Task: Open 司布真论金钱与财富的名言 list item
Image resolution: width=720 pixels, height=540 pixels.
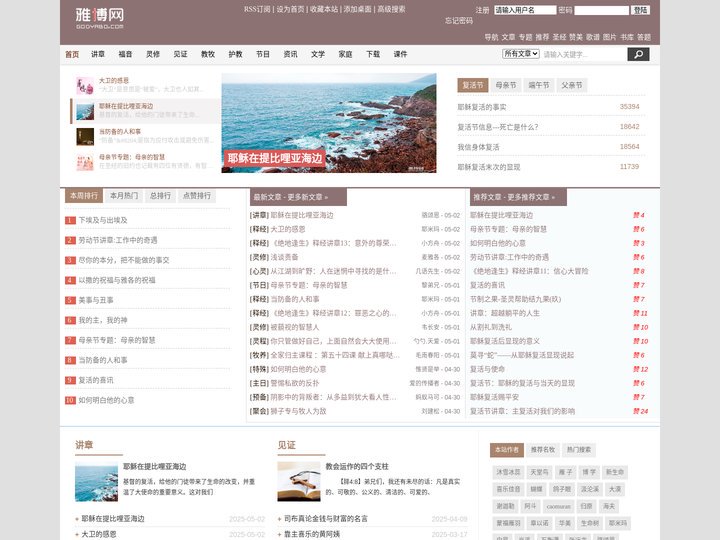Action: click(326, 519)
